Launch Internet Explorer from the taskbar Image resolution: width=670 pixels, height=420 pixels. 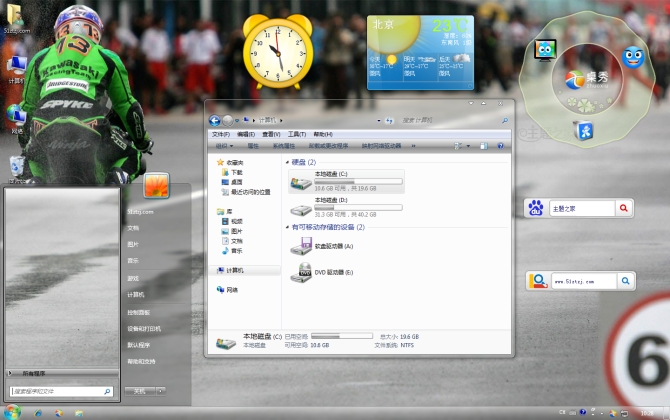(x=38, y=413)
